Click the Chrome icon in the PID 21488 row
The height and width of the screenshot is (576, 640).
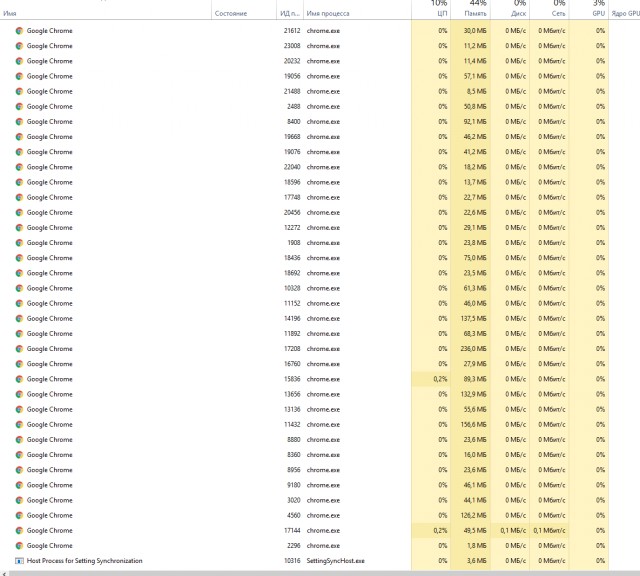point(19,91)
